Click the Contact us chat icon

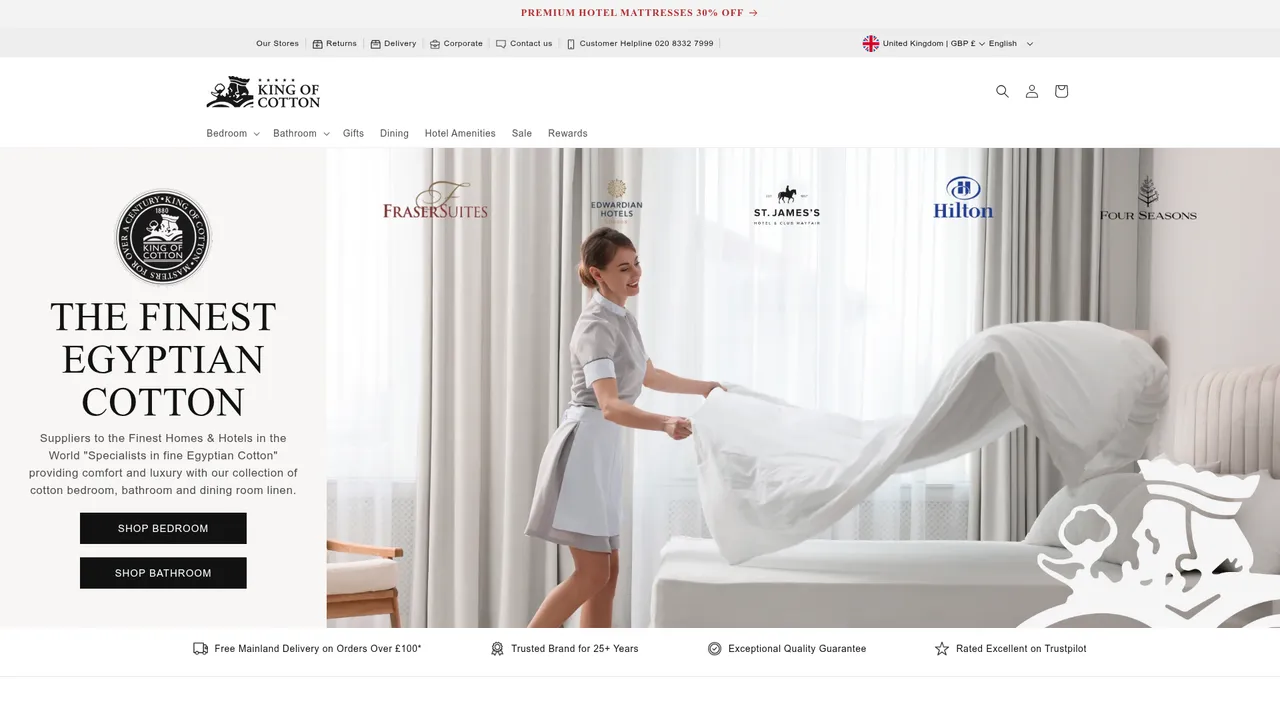coord(501,44)
